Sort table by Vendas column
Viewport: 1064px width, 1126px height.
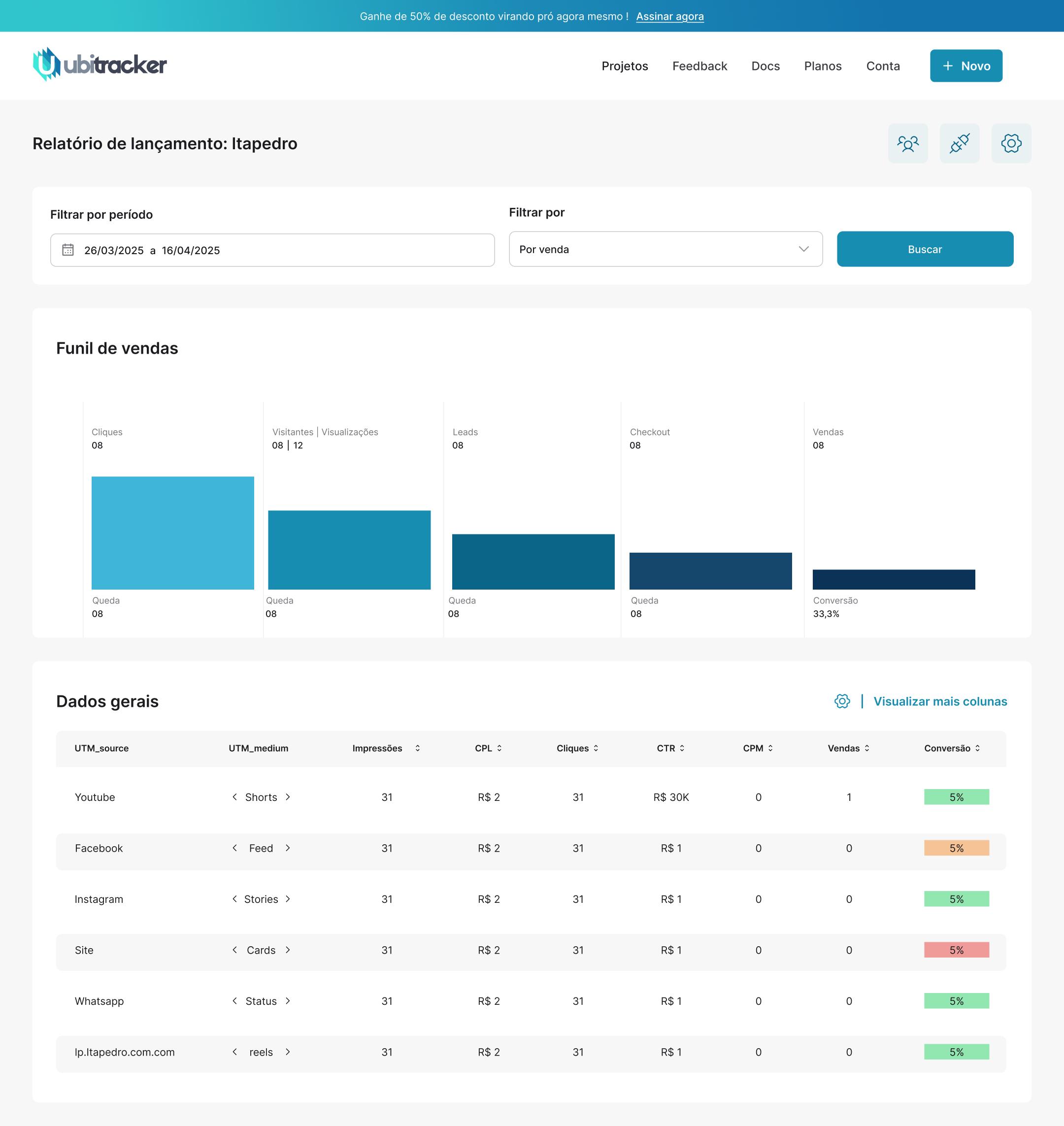coord(866,748)
